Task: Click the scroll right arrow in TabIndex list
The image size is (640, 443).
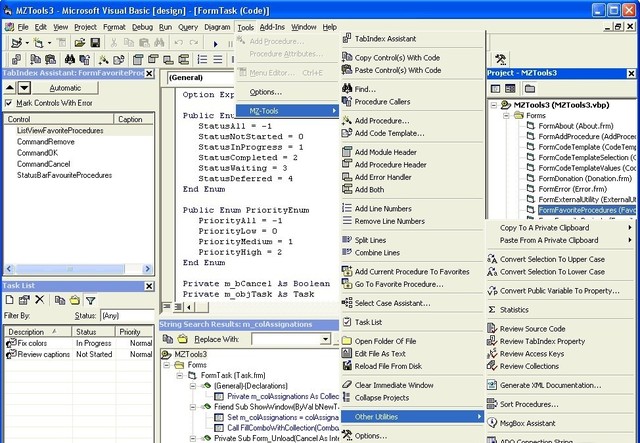Action: click(148, 269)
